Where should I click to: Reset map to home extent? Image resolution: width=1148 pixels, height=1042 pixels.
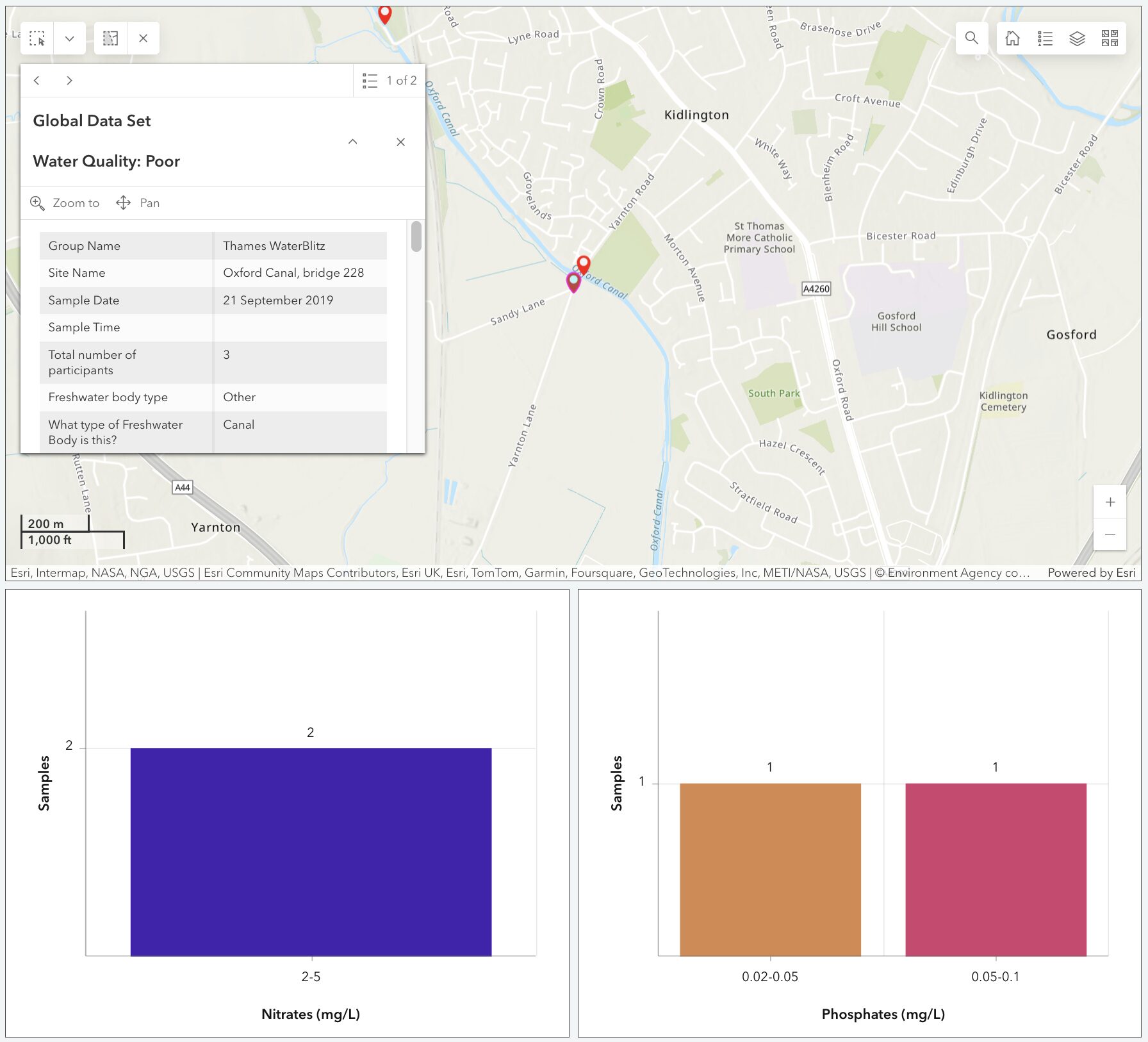click(1012, 38)
